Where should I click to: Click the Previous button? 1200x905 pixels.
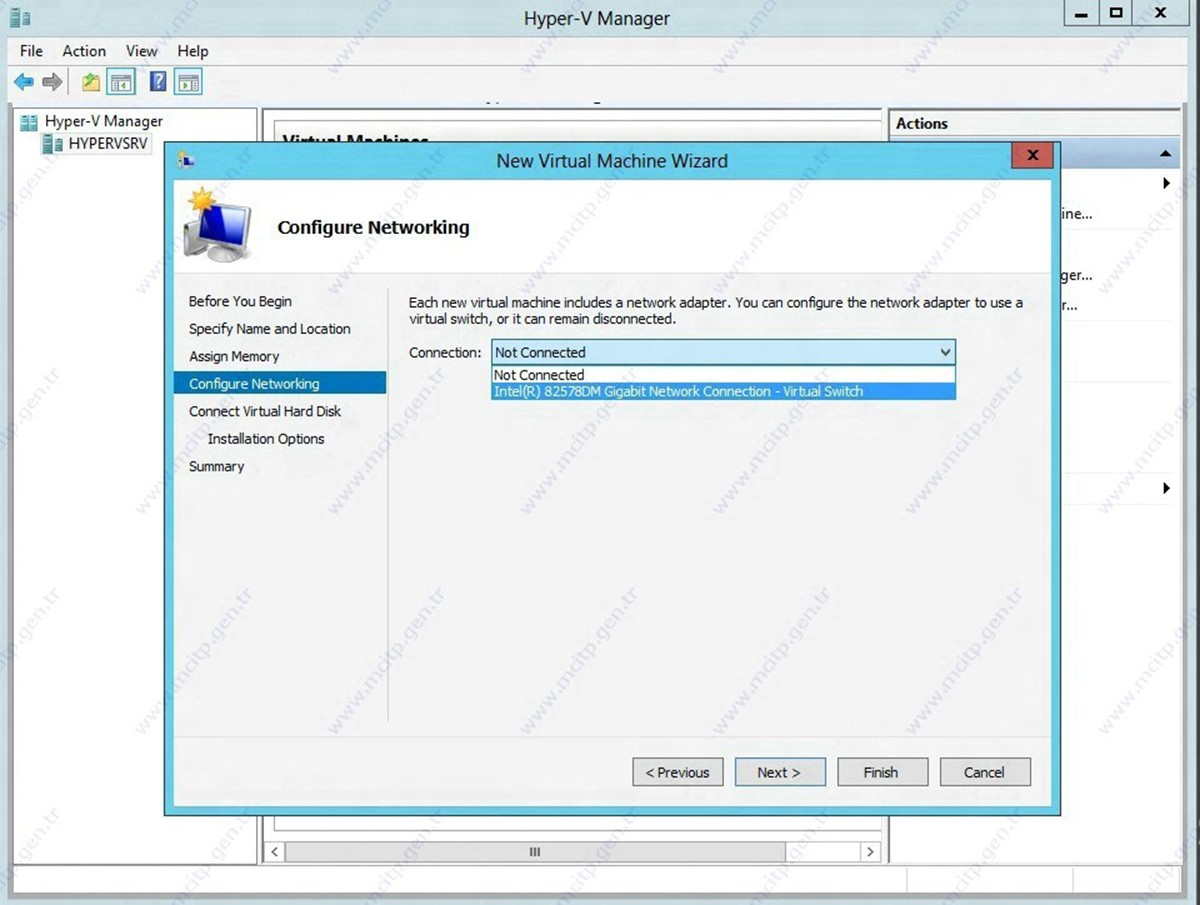[678, 772]
